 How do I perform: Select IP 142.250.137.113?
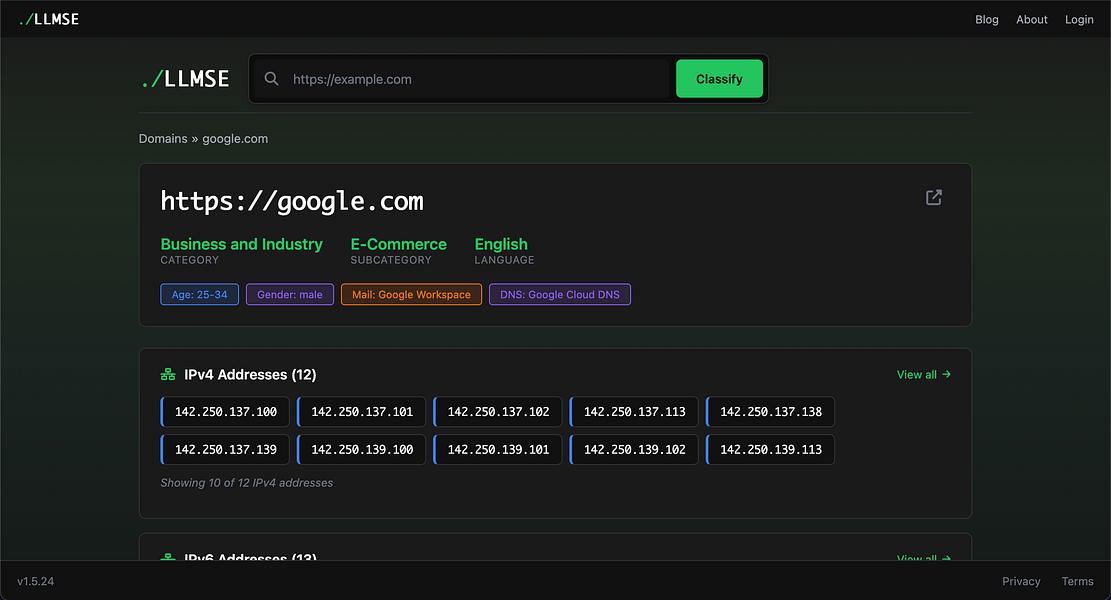point(634,412)
